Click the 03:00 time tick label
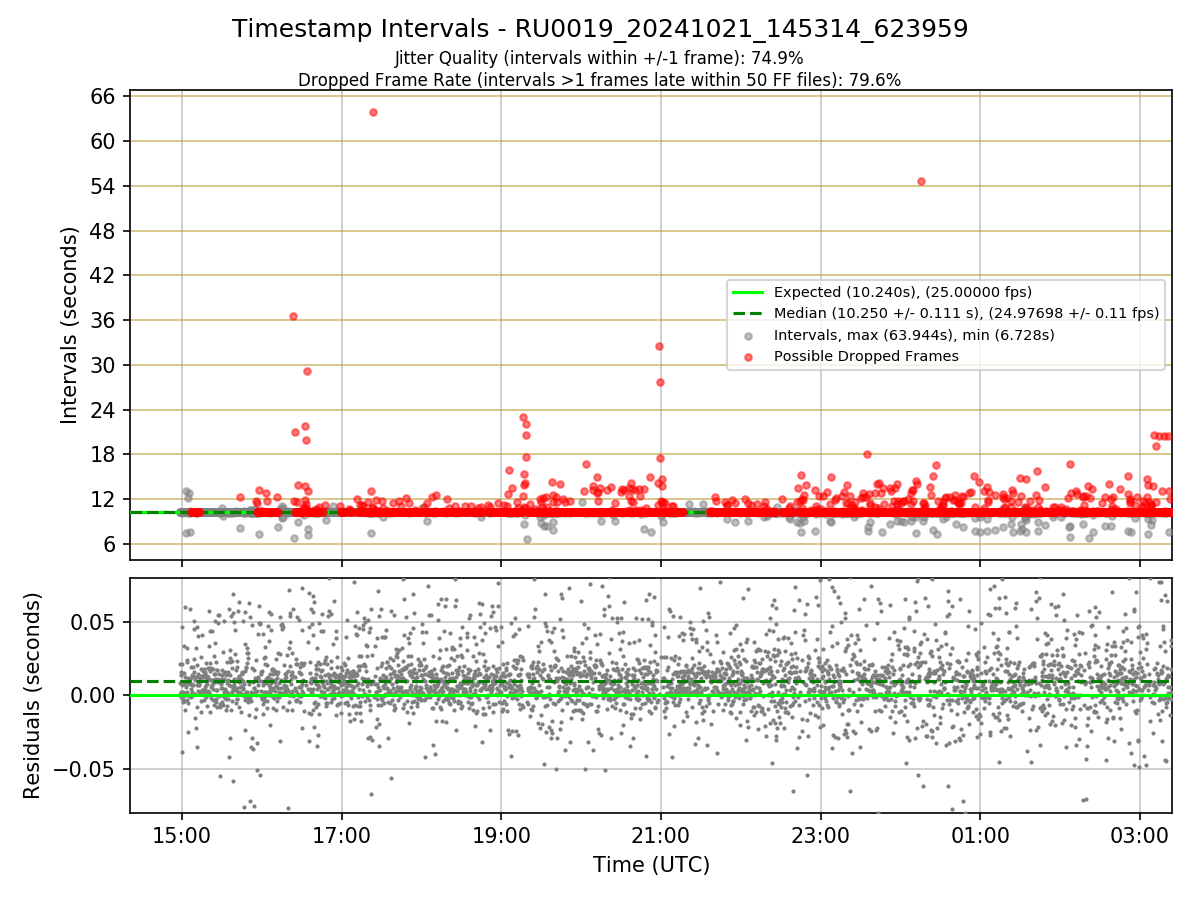 pyautogui.click(x=1140, y=834)
